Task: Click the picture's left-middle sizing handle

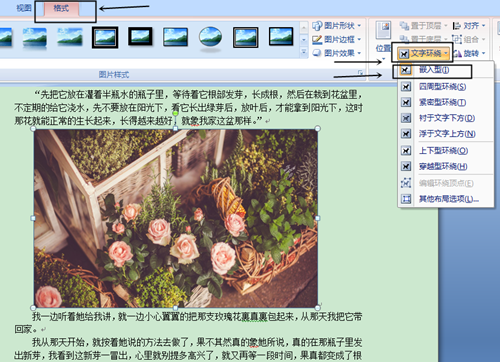Action: pyautogui.click(x=33, y=218)
